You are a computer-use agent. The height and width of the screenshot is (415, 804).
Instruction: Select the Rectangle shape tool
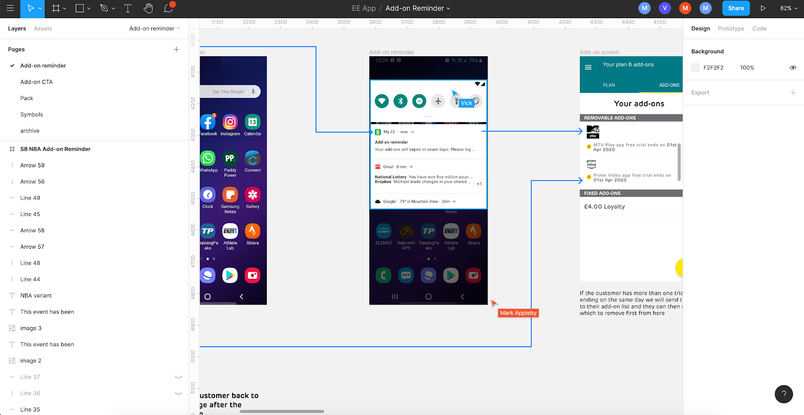[79, 8]
